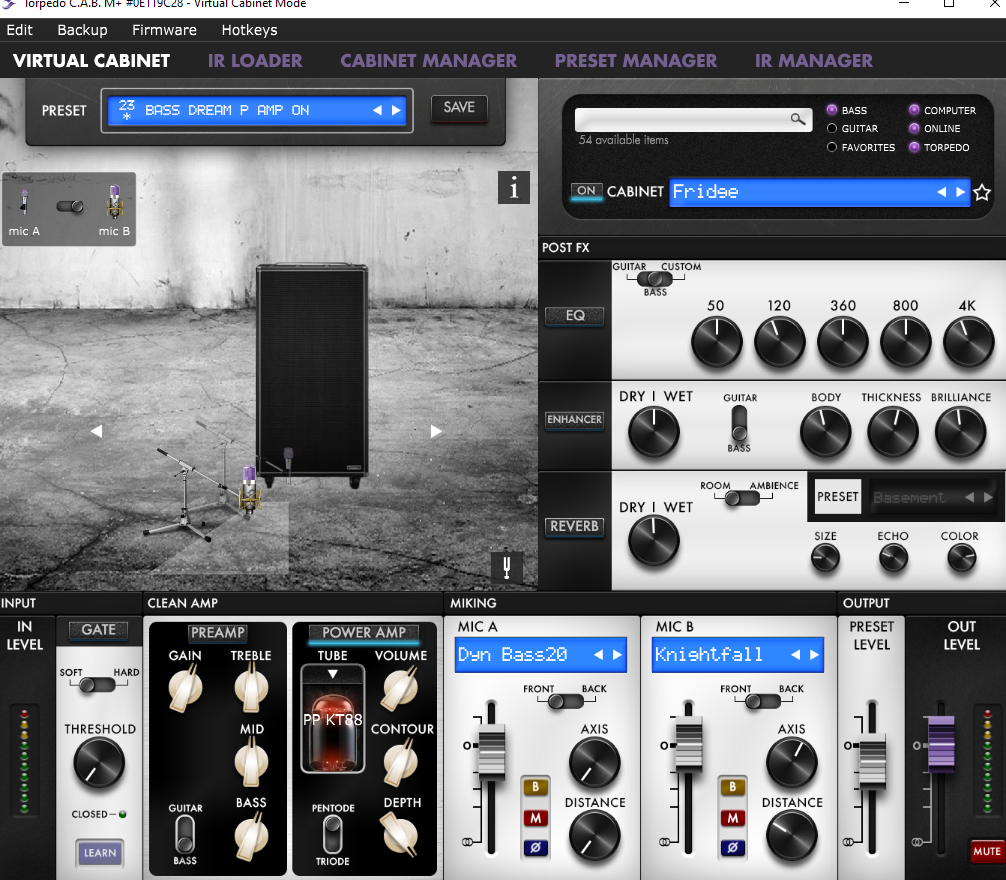Click the search magnifier icon

point(797,119)
